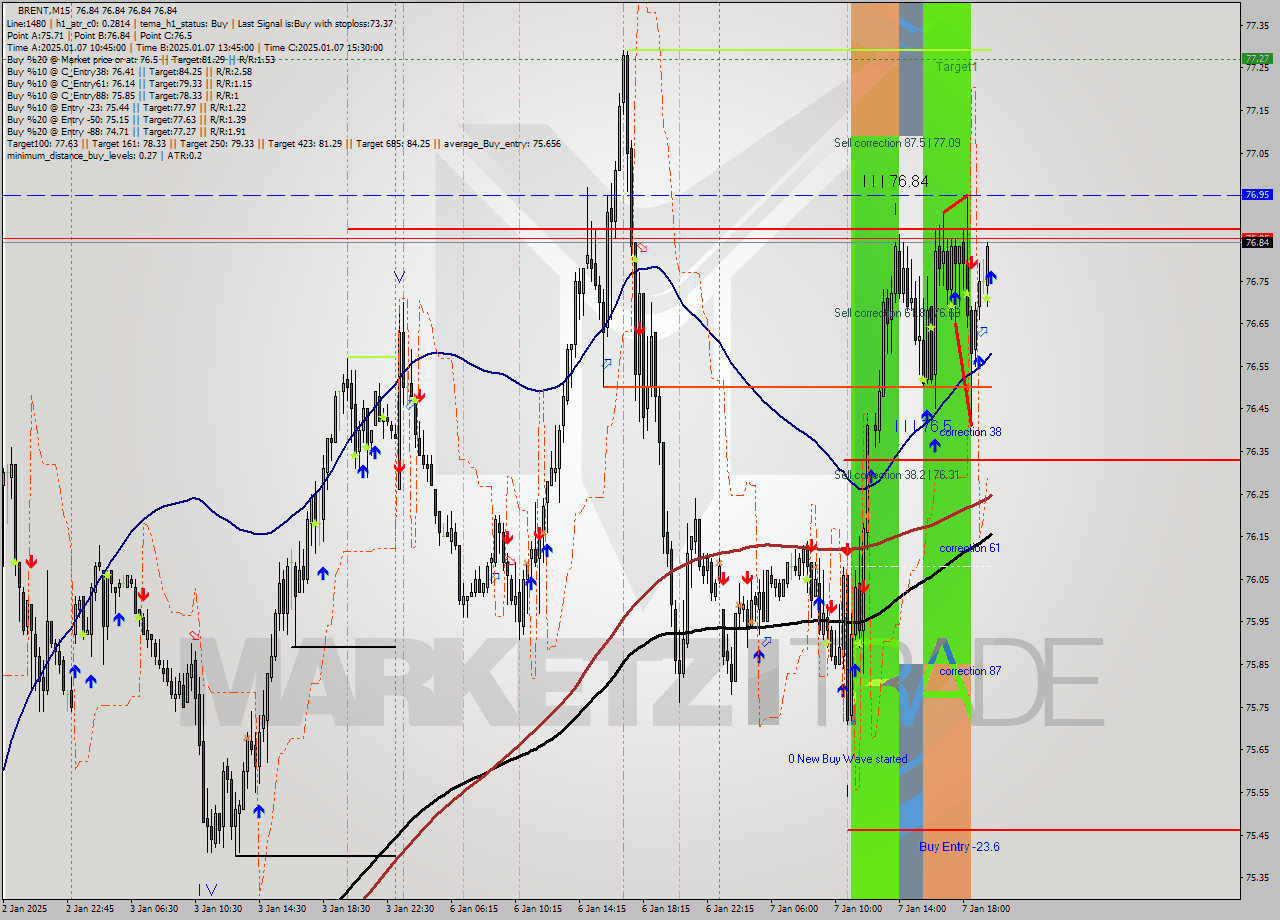Click the 75.75 price axis value
1280x920 pixels.
(1257, 707)
